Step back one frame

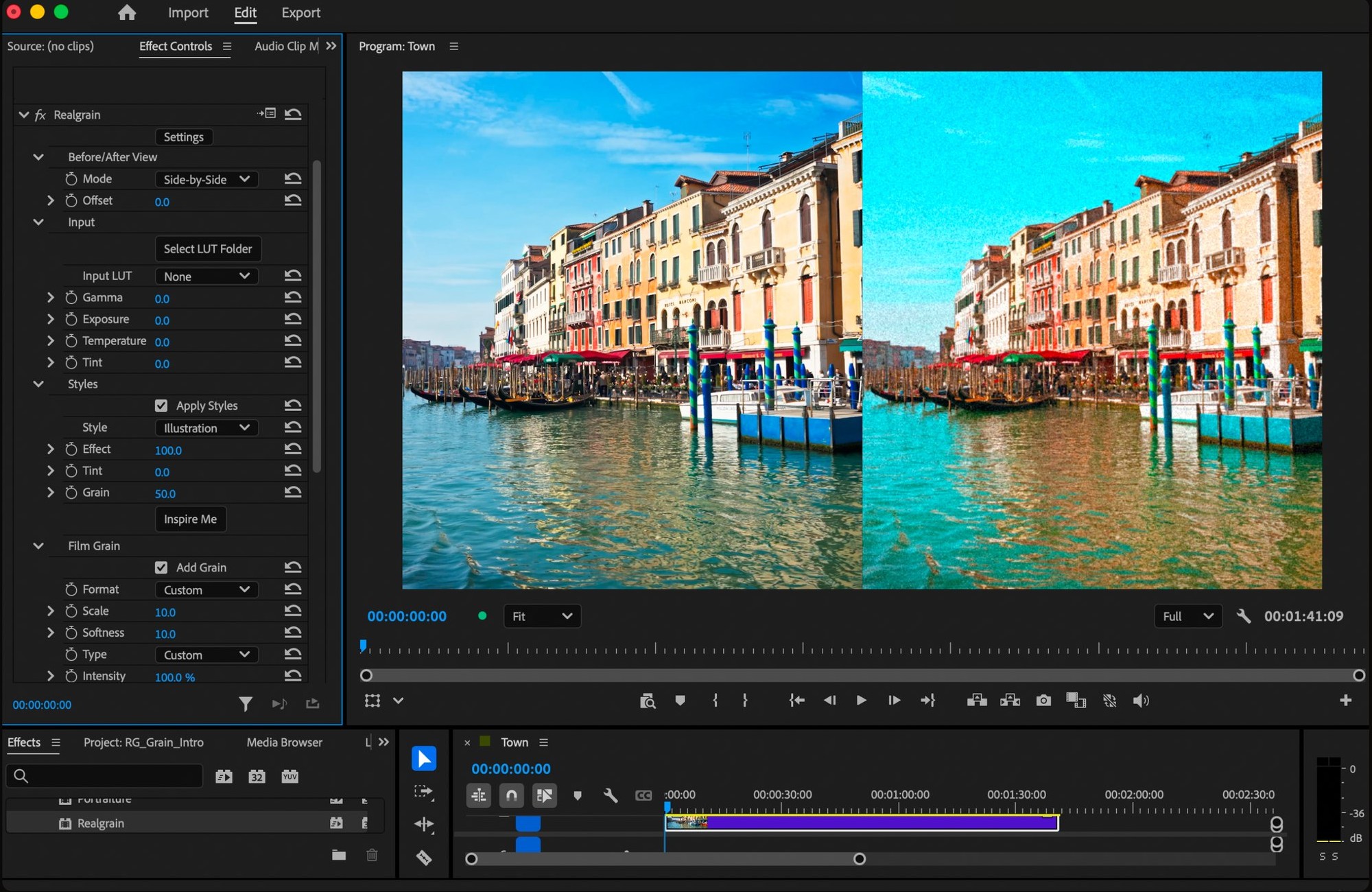829,701
